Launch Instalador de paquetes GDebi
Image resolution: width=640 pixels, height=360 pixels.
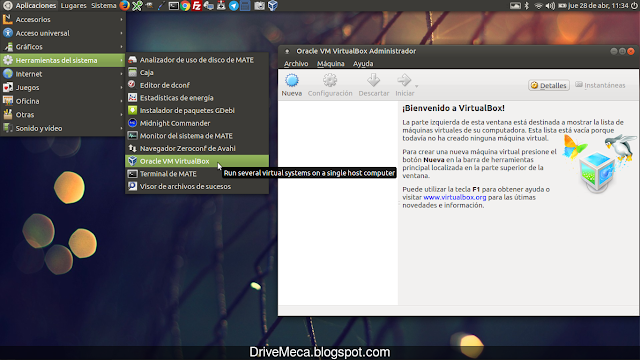197,110
